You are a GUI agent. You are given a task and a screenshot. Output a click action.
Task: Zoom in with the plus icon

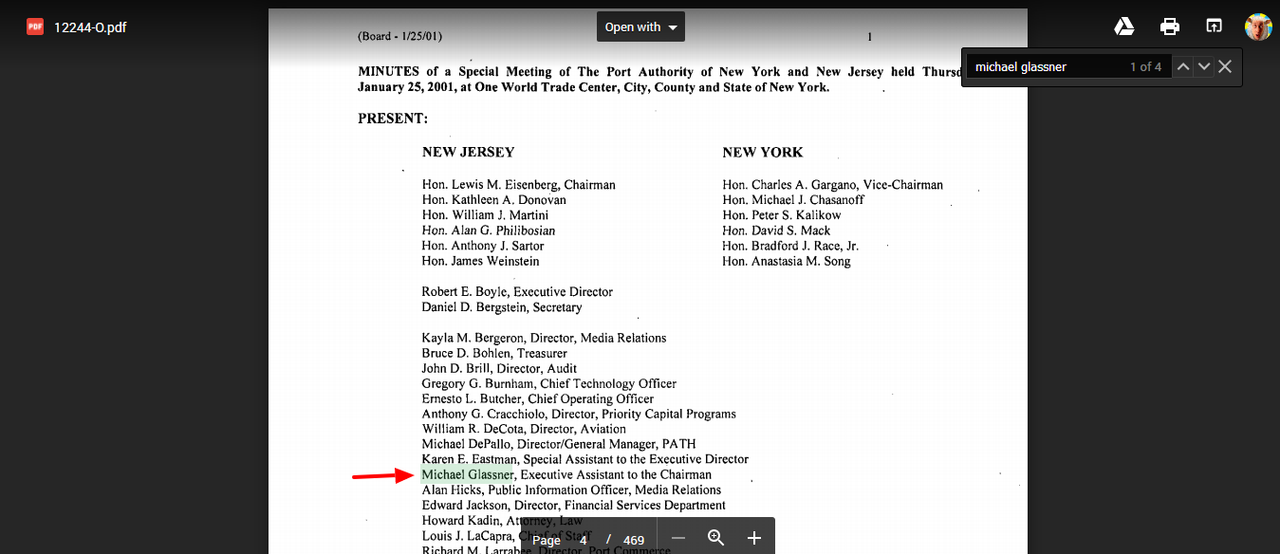[x=754, y=538]
